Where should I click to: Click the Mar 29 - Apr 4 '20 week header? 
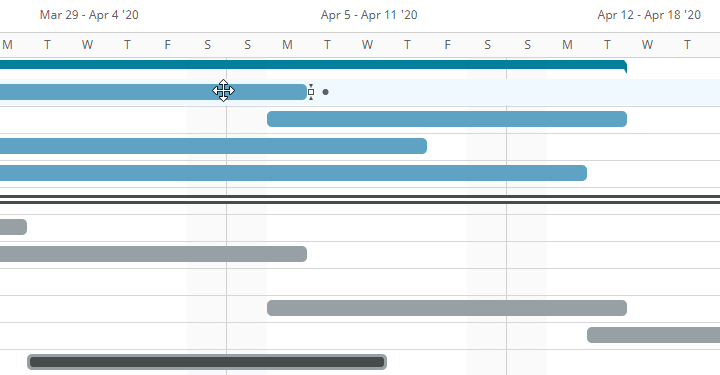(x=89, y=15)
